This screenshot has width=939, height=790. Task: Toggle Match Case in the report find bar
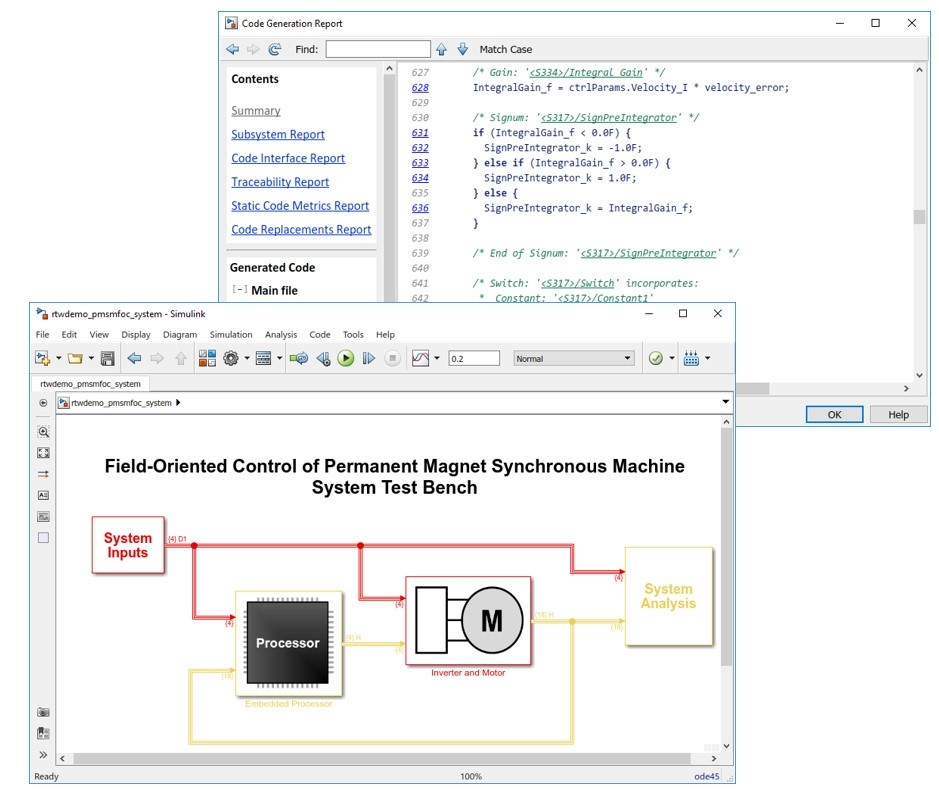(x=505, y=49)
